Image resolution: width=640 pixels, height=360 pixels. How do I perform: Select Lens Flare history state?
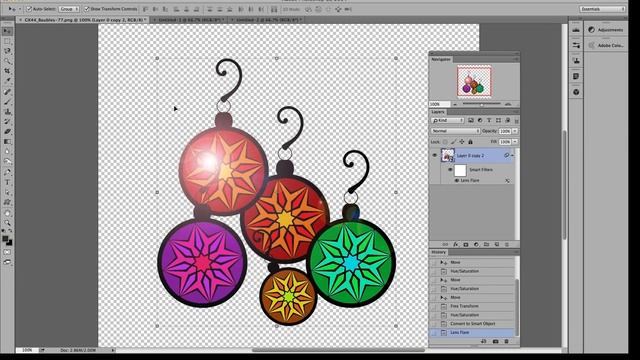tap(472, 333)
